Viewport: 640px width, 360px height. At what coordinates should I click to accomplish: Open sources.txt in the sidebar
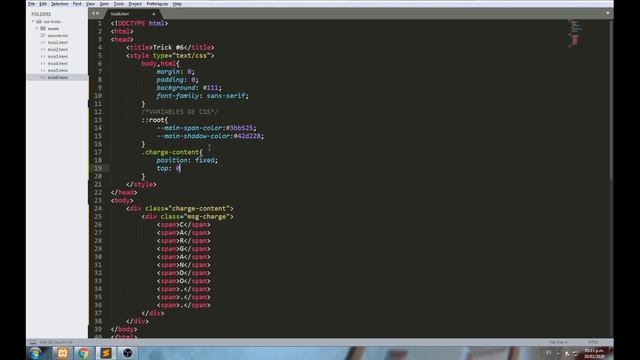coord(58,36)
